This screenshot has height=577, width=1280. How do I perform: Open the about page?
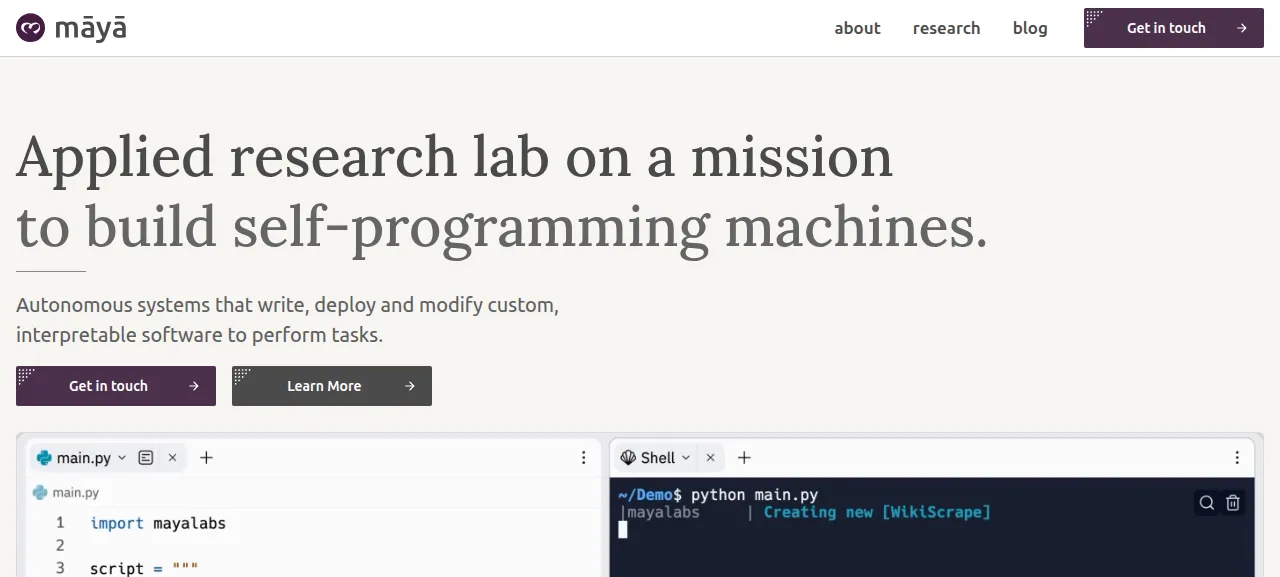(x=857, y=28)
